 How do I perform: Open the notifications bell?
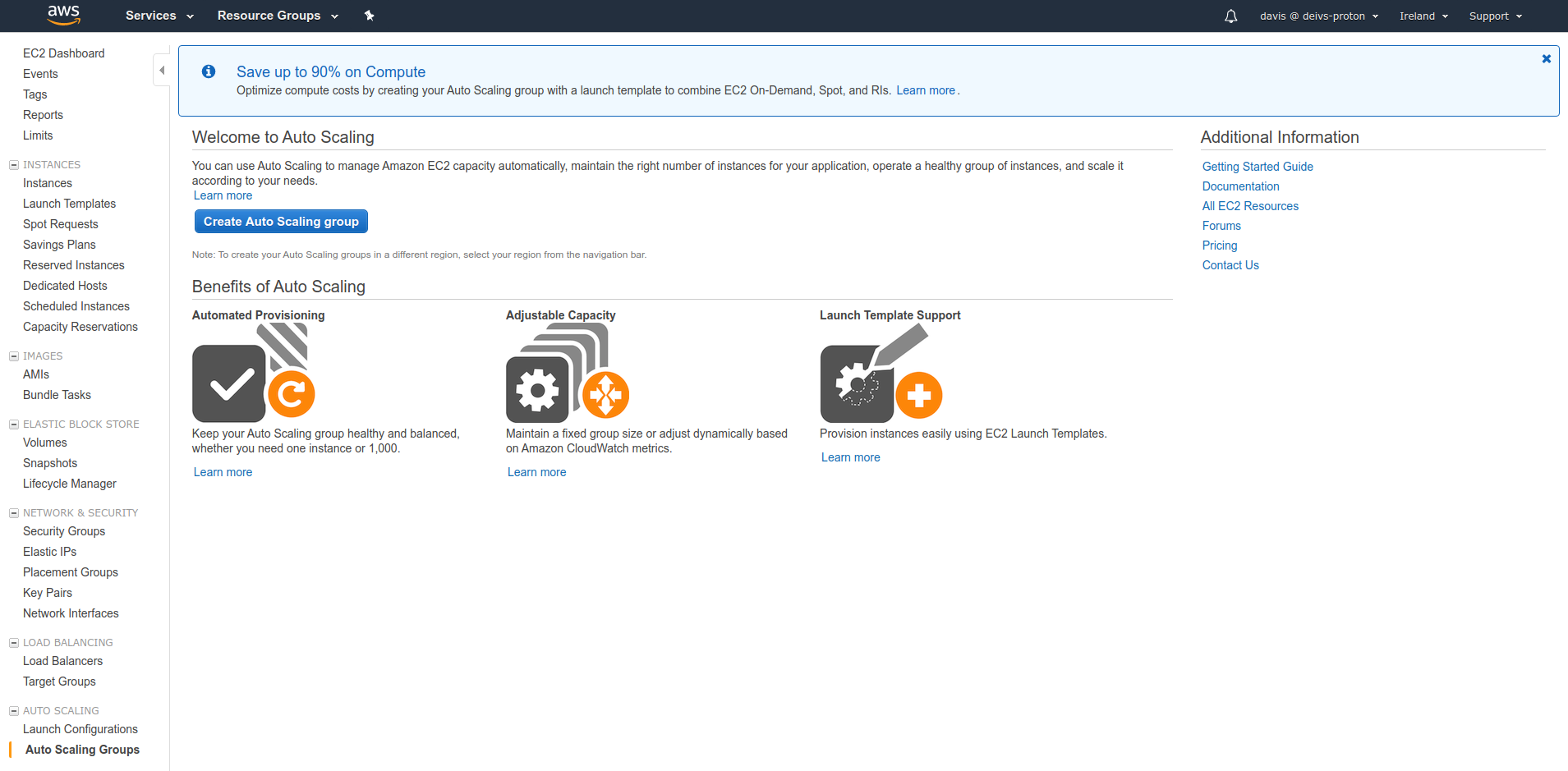coord(1230,16)
